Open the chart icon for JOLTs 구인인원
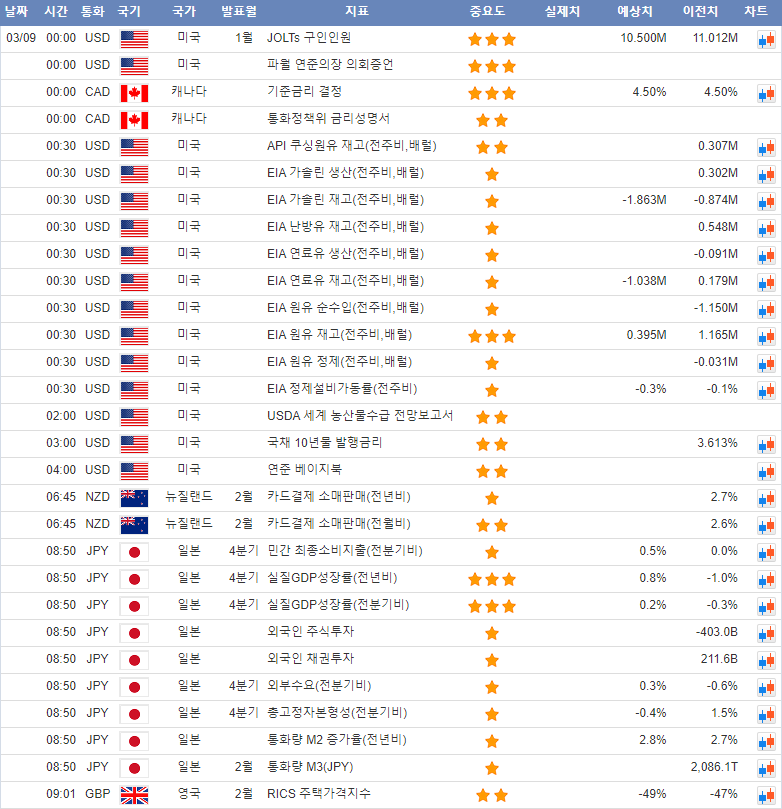The width and height of the screenshot is (782, 809). pyautogui.click(x=766, y=39)
